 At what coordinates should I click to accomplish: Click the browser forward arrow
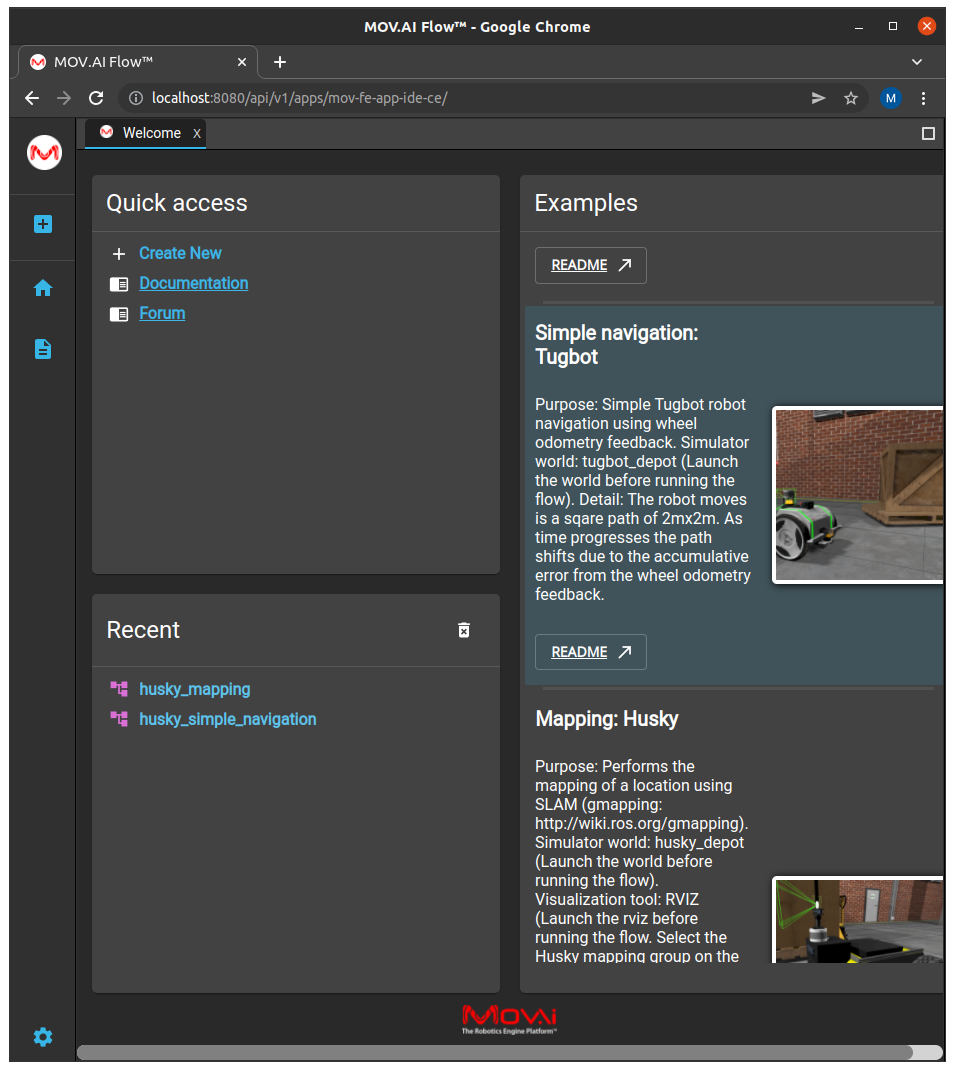click(x=64, y=98)
